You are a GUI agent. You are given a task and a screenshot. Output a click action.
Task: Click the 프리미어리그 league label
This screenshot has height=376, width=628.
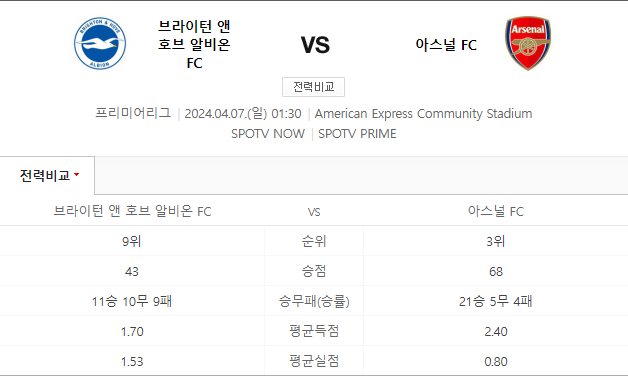point(133,113)
